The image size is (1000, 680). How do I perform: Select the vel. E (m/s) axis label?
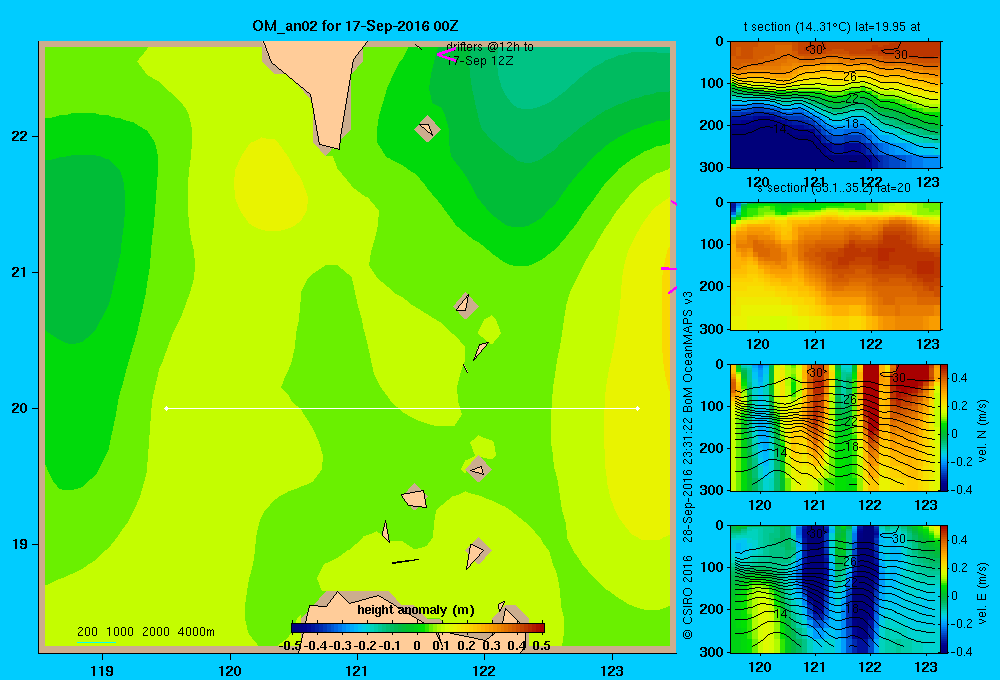[x=983, y=592]
